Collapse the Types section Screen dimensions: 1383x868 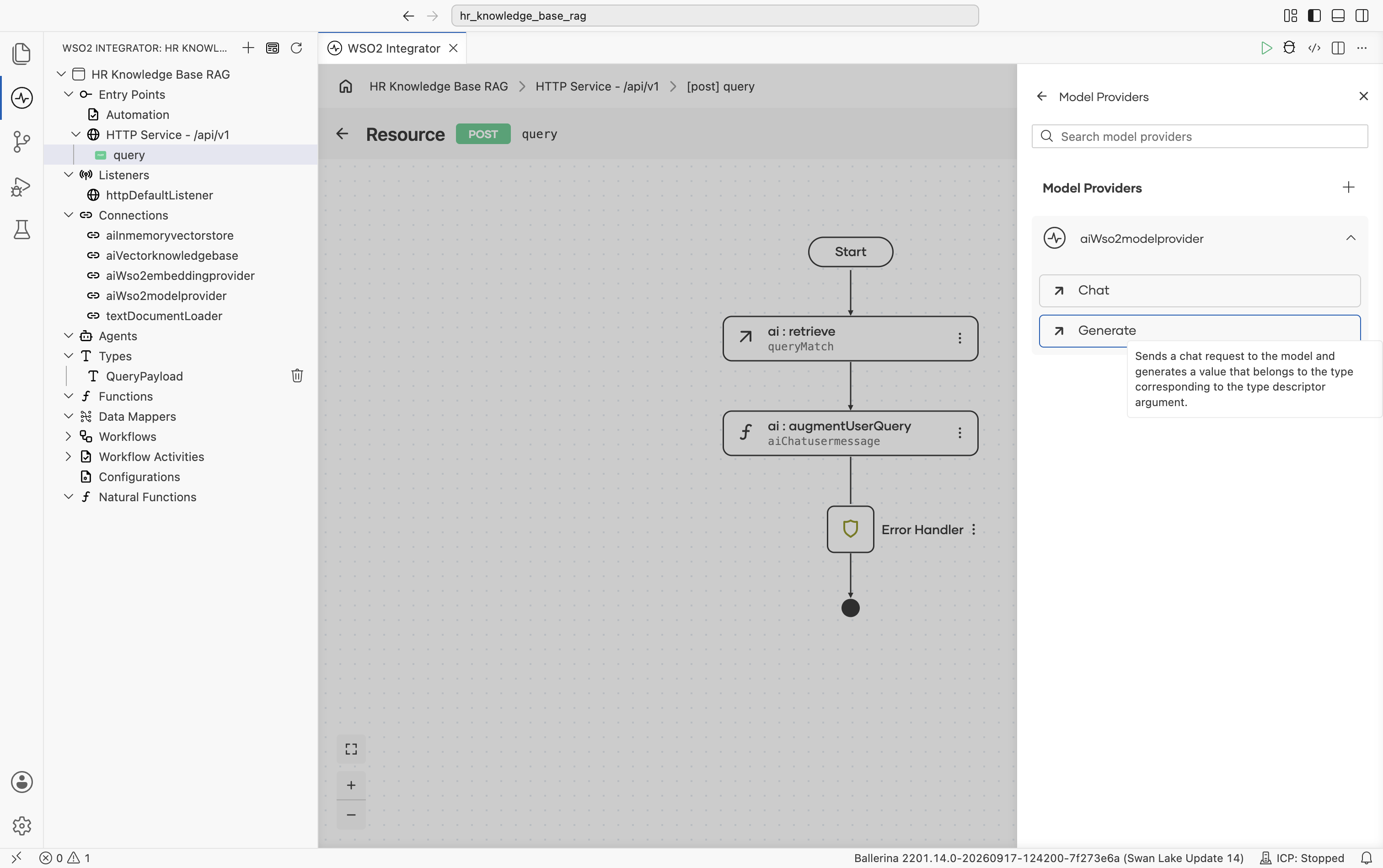point(68,356)
